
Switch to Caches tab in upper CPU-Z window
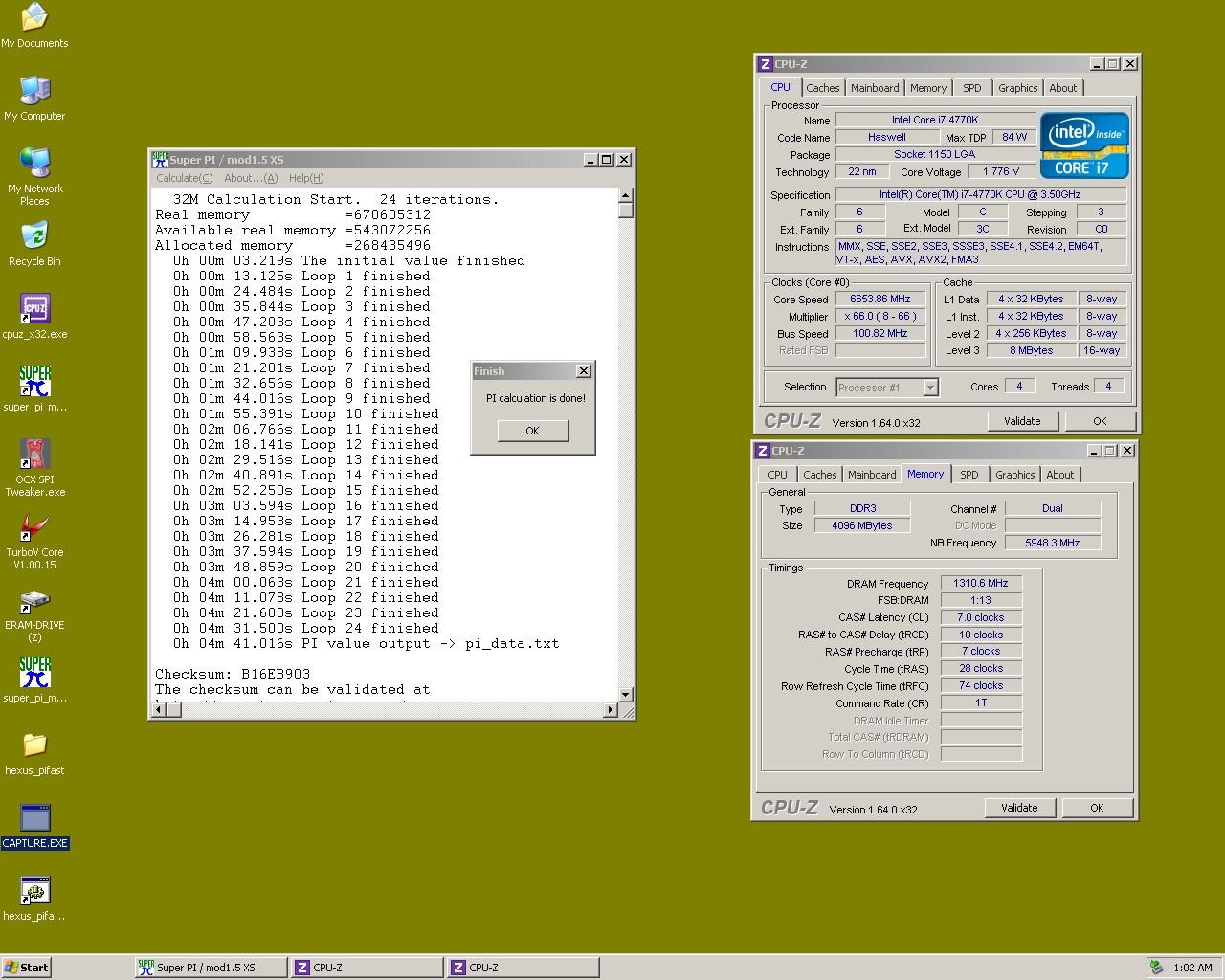tap(822, 88)
